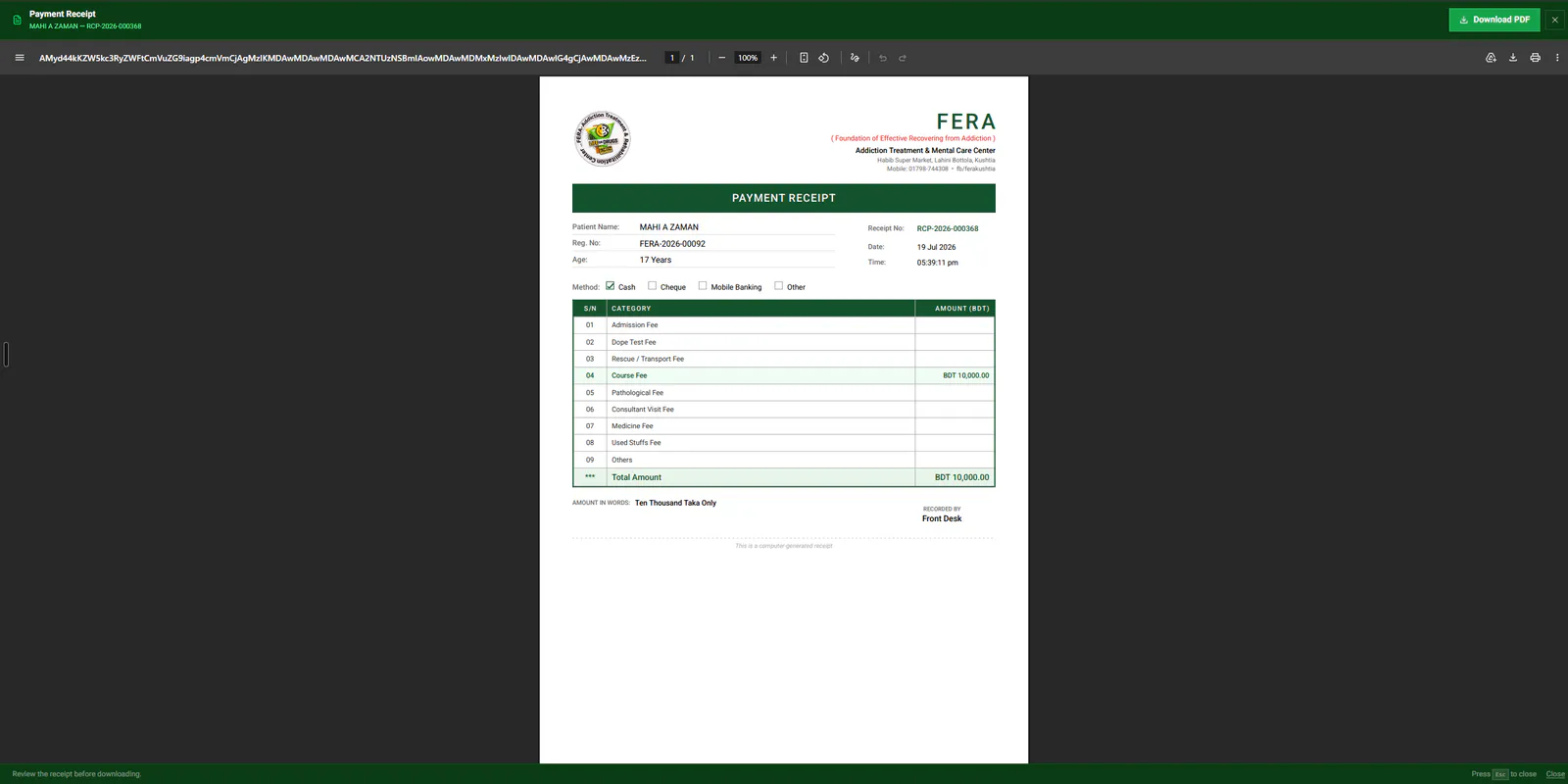Click the FERA organization heading
Image resolution: width=1568 pixels, height=784 pixels.
tap(966, 122)
